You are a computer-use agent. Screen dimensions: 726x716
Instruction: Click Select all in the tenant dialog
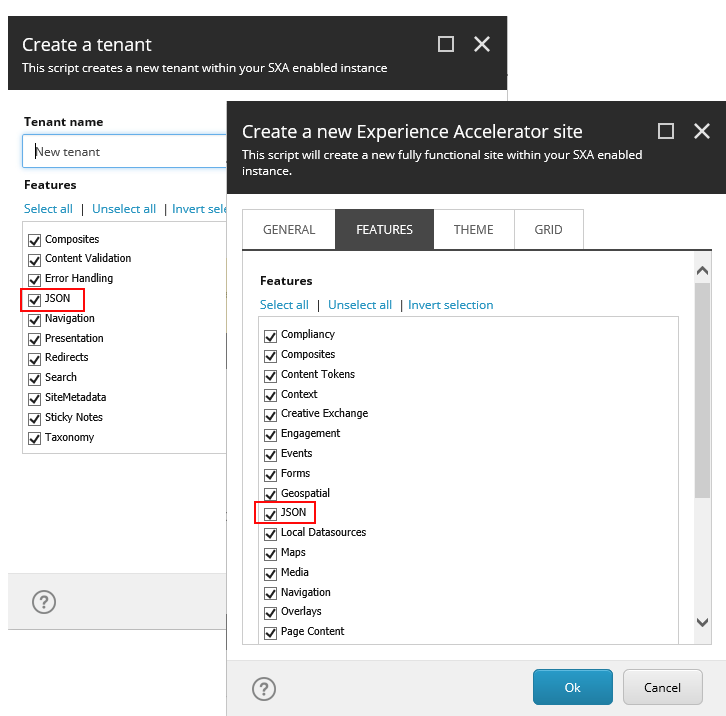coord(48,209)
